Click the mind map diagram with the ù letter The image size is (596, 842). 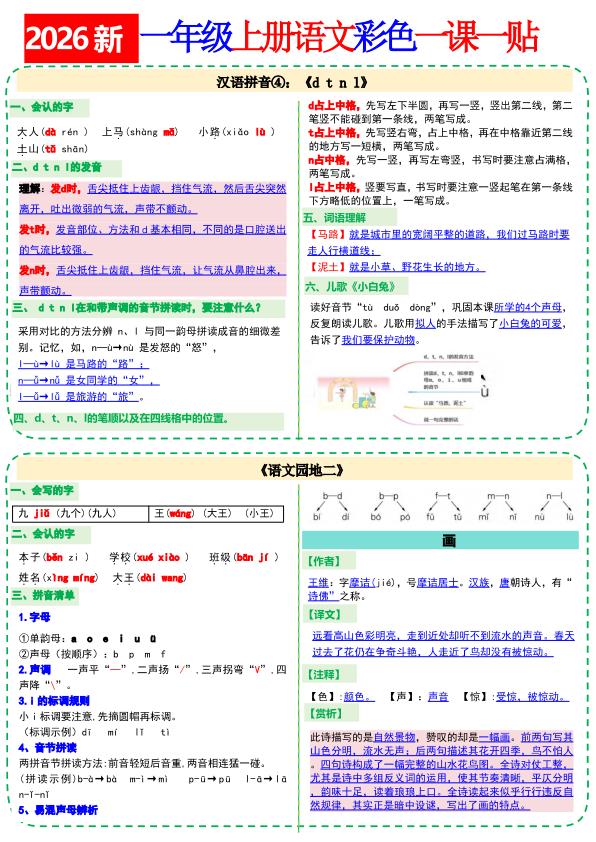(x=441, y=388)
